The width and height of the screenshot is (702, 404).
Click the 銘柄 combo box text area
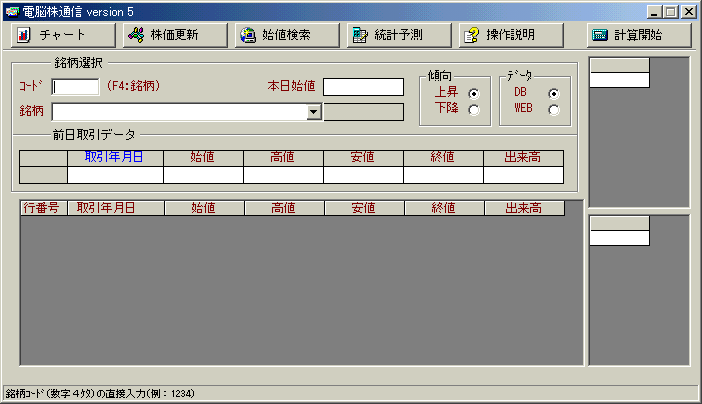coord(180,112)
